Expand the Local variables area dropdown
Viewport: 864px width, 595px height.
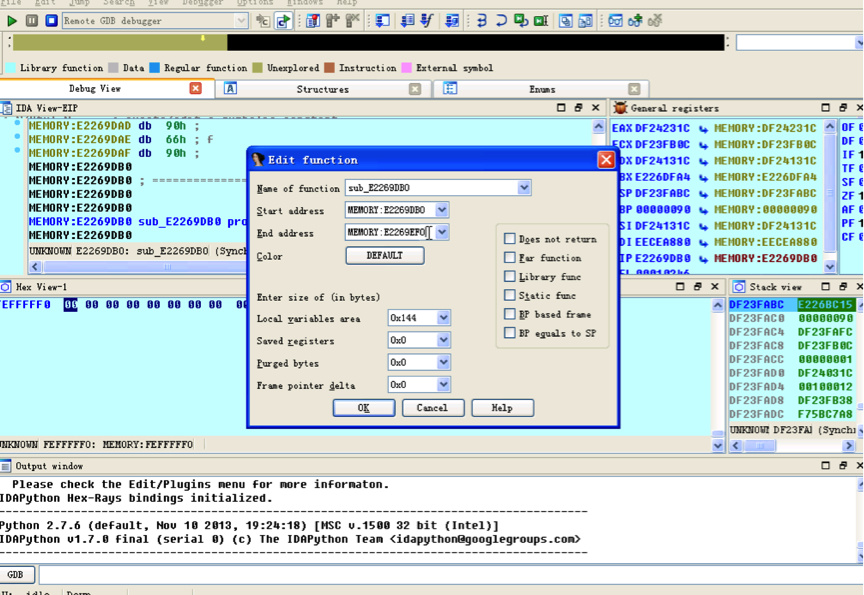(x=443, y=318)
